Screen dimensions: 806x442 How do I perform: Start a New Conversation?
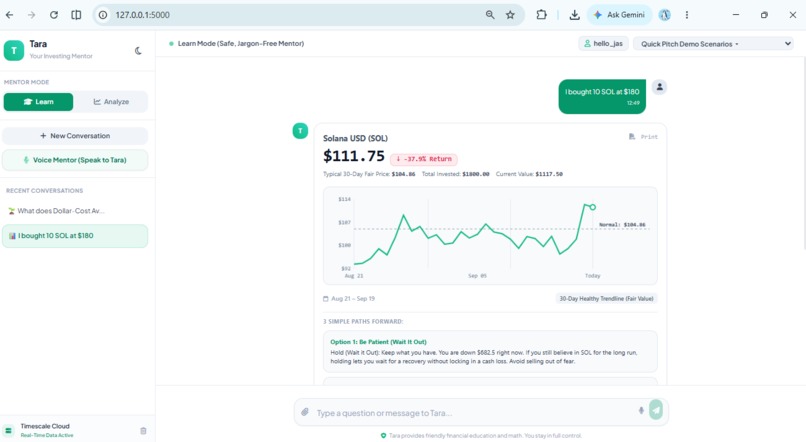pos(75,136)
